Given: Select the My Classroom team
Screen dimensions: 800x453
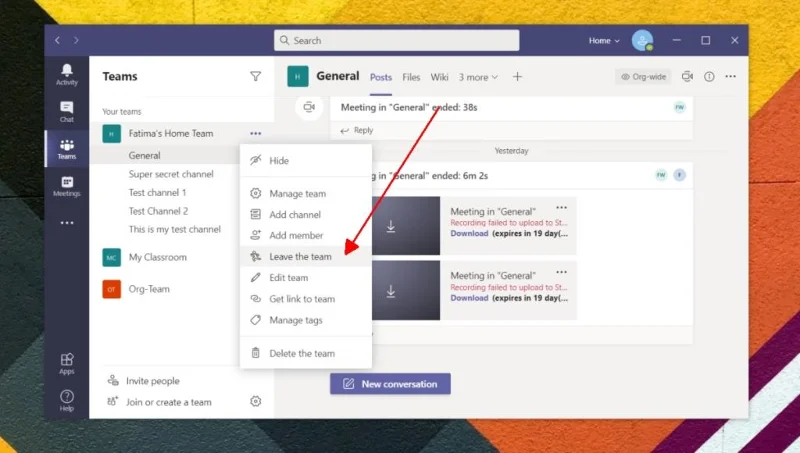Looking at the screenshot, I should [158, 257].
